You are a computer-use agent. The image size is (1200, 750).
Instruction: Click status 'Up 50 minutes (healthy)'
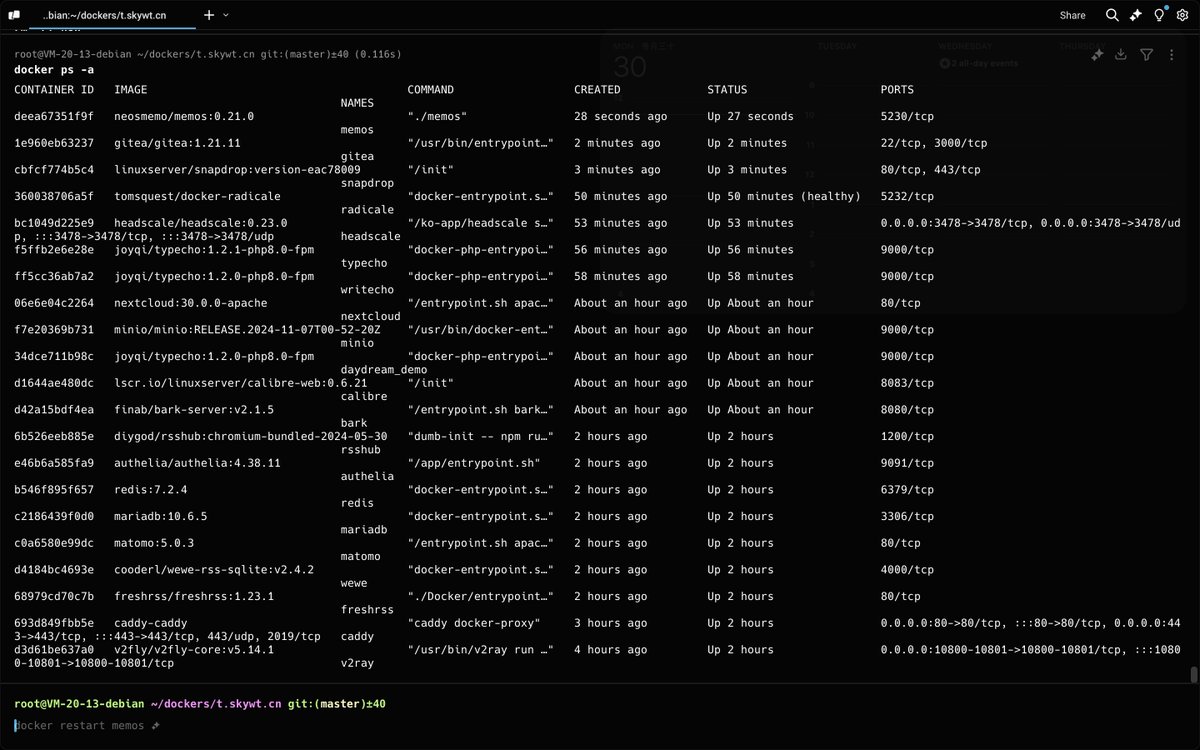click(784, 196)
